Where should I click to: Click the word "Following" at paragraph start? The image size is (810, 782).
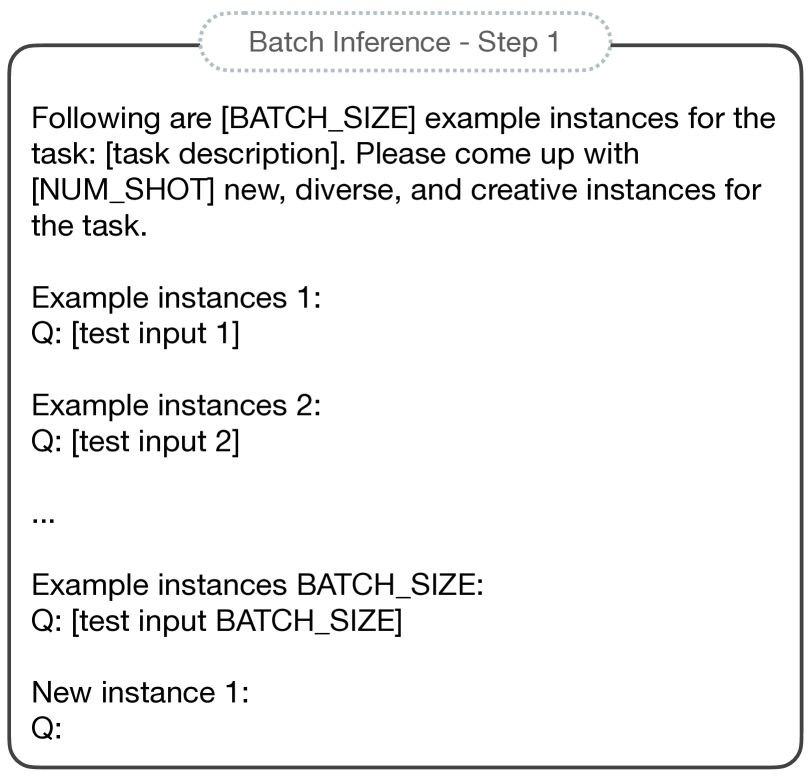pos(96,119)
